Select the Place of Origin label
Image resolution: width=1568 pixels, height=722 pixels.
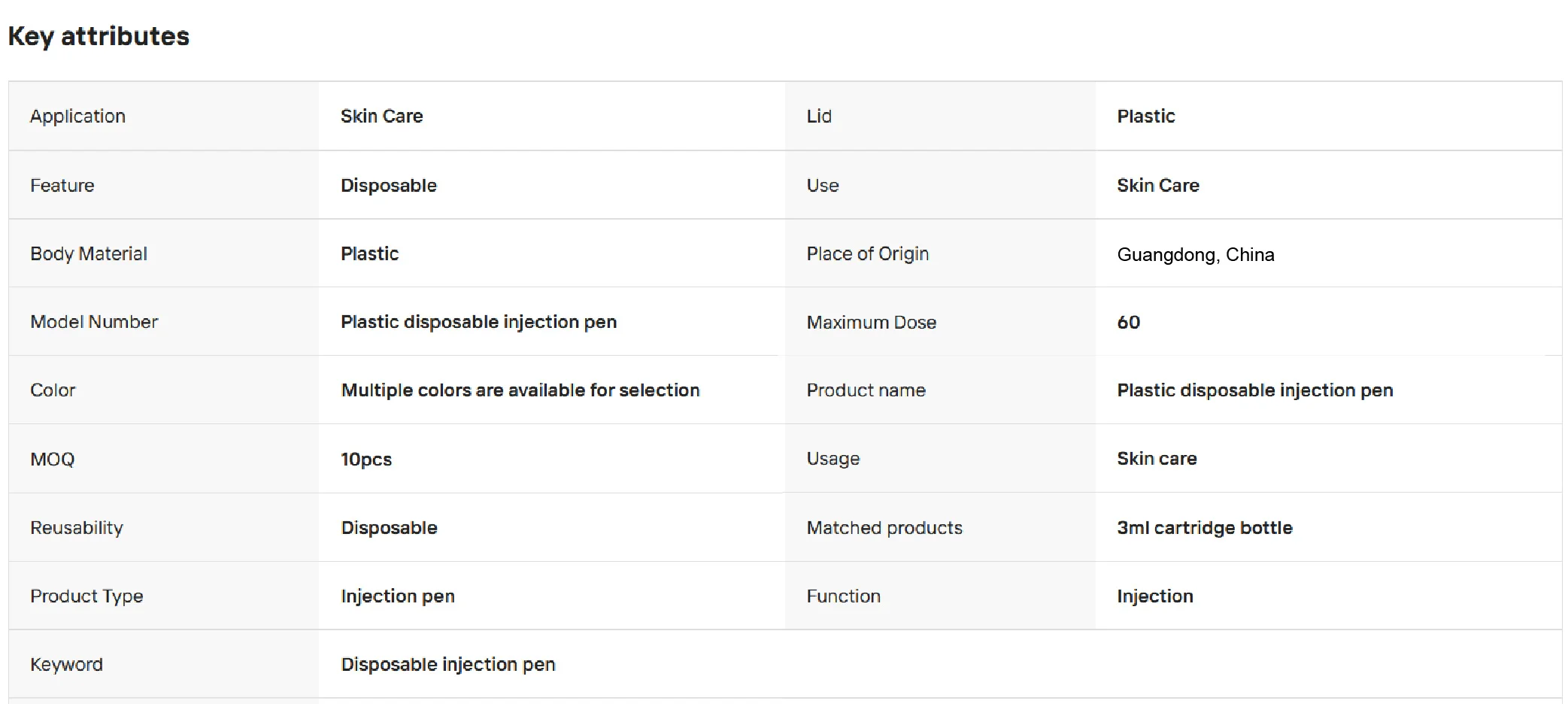click(x=868, y=253)
